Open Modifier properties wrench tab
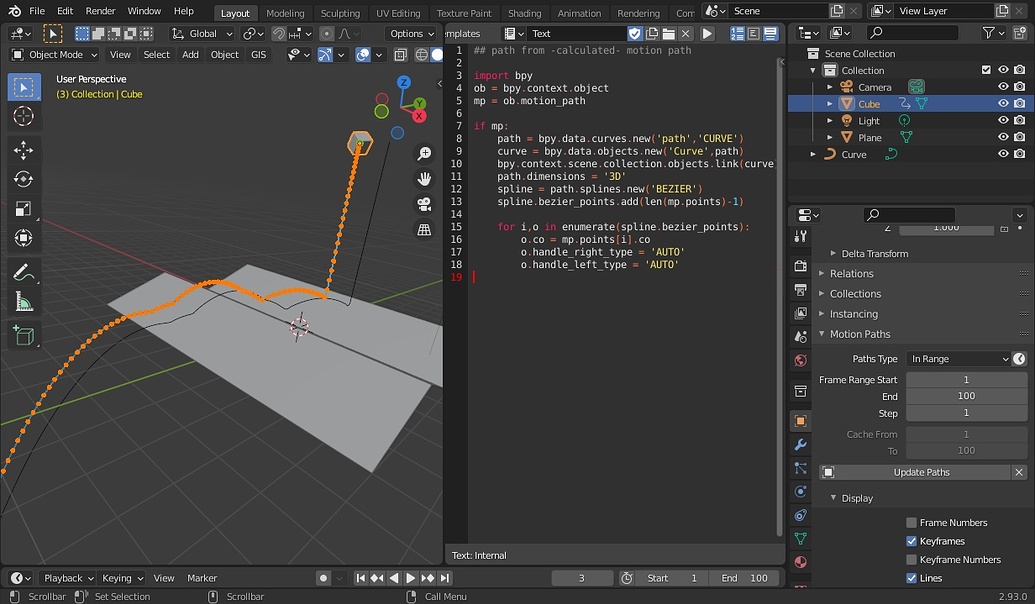The image size is (1035, 604). (801, 445)
